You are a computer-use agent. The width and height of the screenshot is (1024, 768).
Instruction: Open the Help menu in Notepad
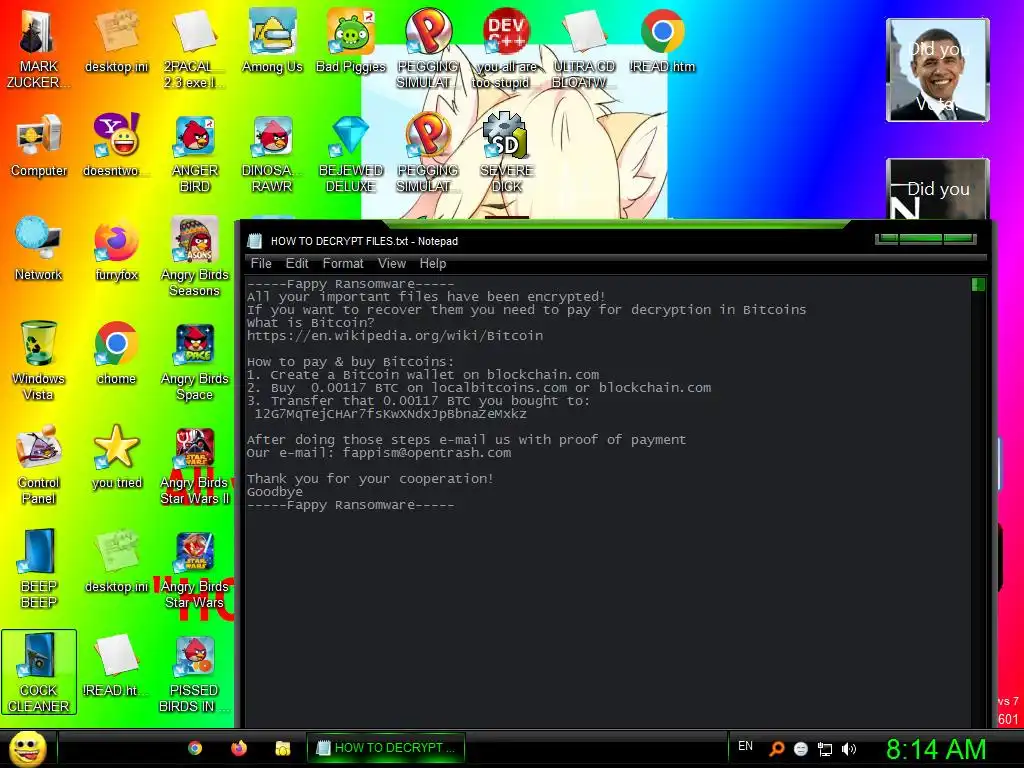pos(432,263)
